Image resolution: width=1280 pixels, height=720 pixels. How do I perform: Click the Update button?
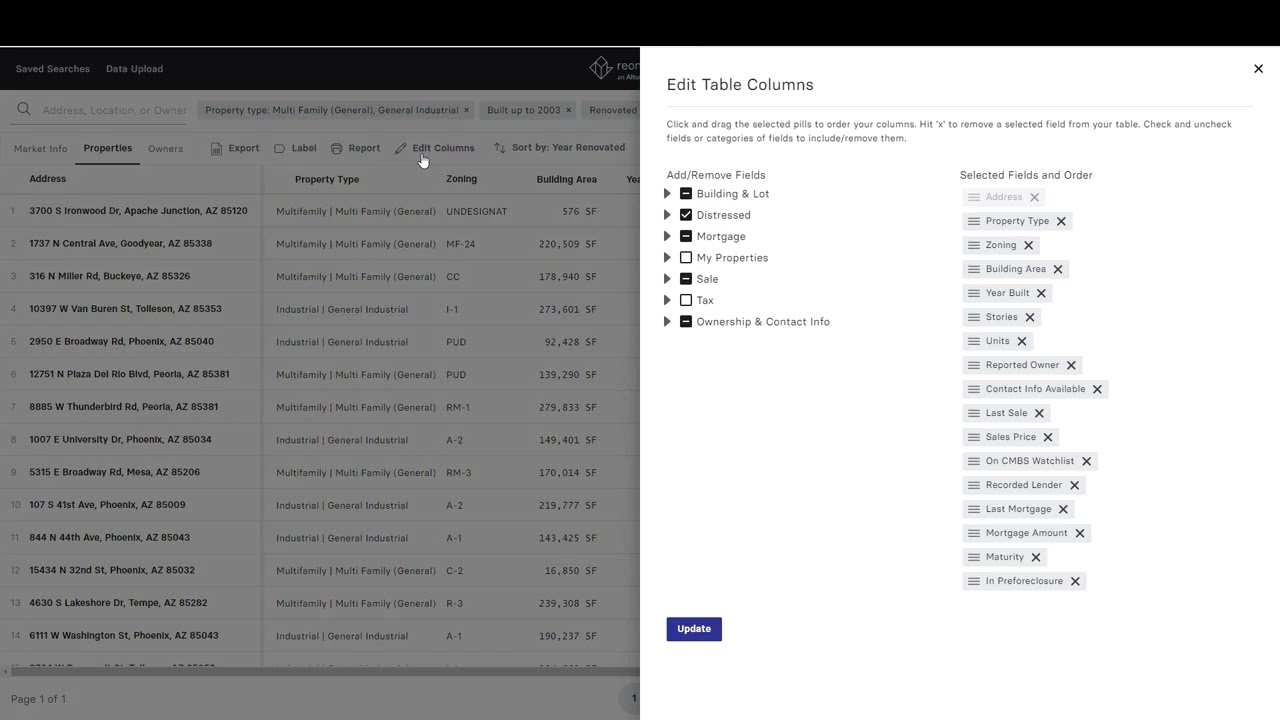(694, 629)
